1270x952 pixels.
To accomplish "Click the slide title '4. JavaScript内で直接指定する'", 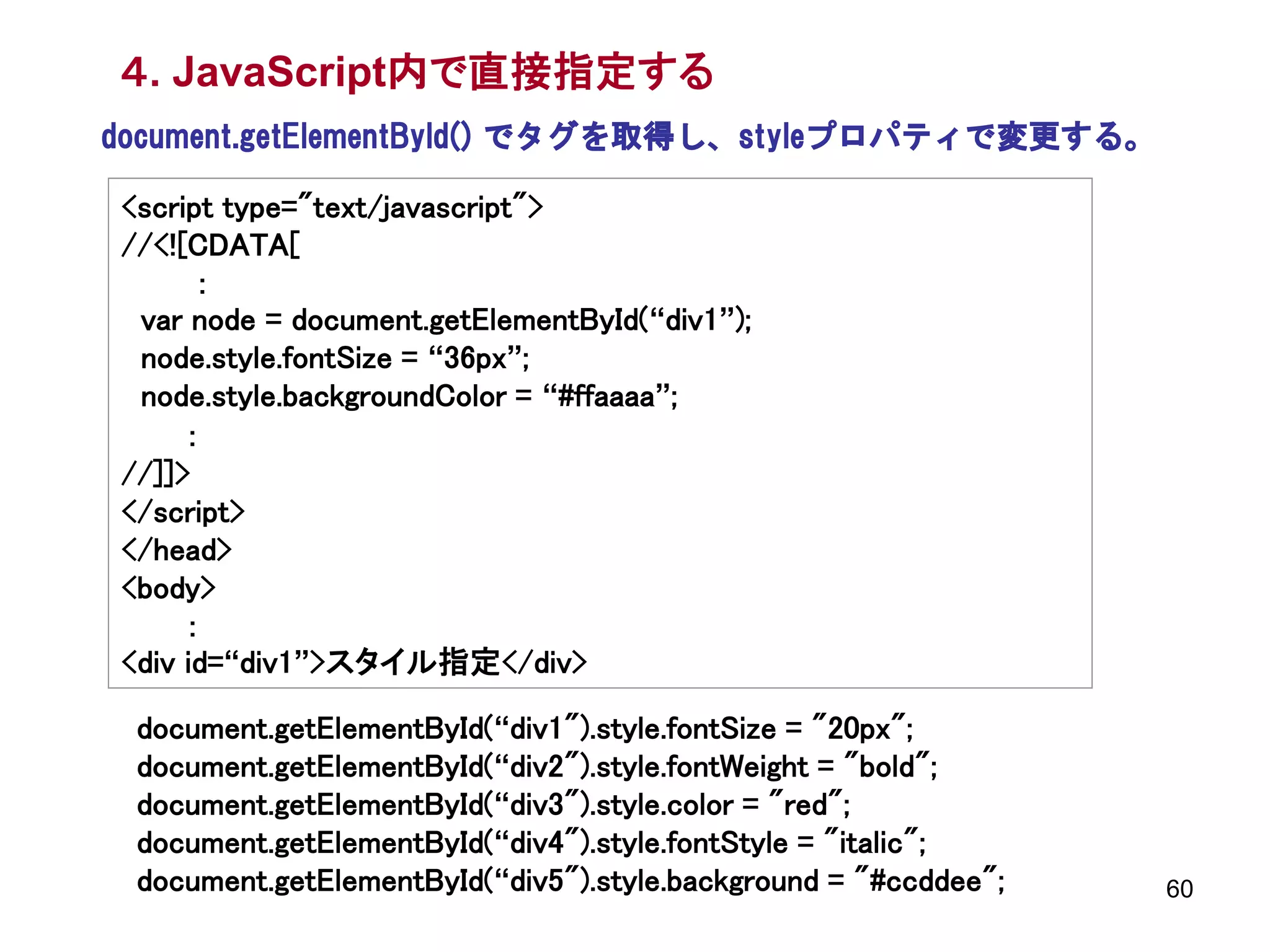I will 417,72.
